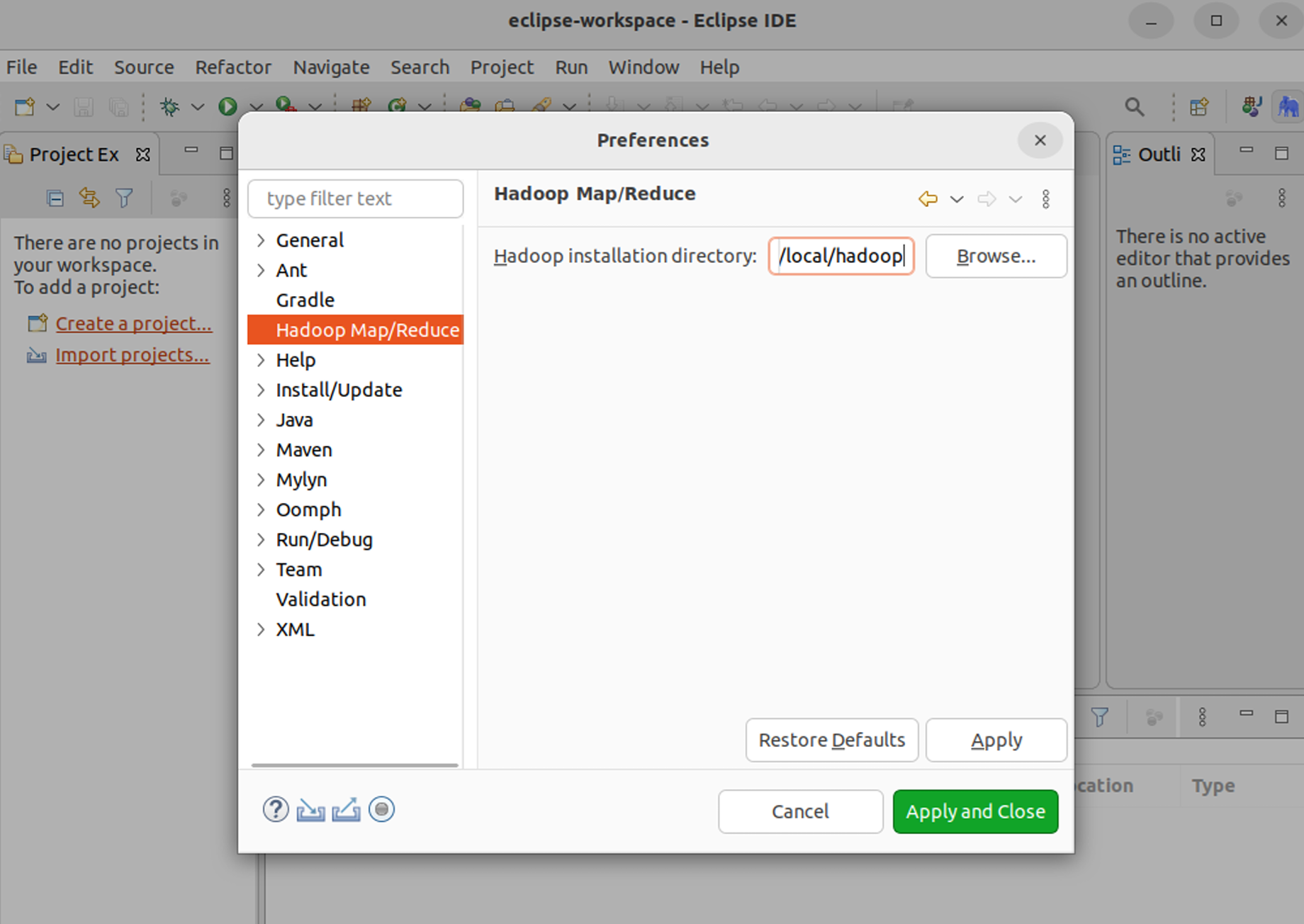Open the Refactor menu
The height and width of the screenshot is (924, 1304).
pos(233,67)
